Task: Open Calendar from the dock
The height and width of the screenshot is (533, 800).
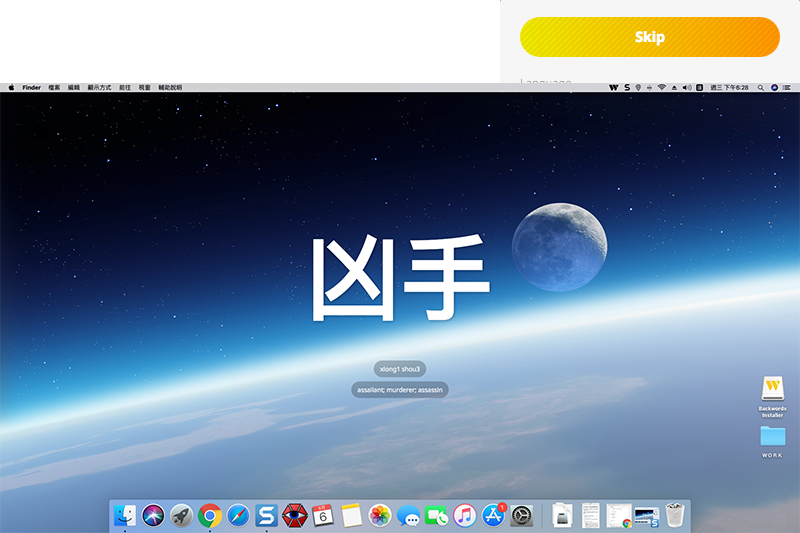Action: [323, 516]
